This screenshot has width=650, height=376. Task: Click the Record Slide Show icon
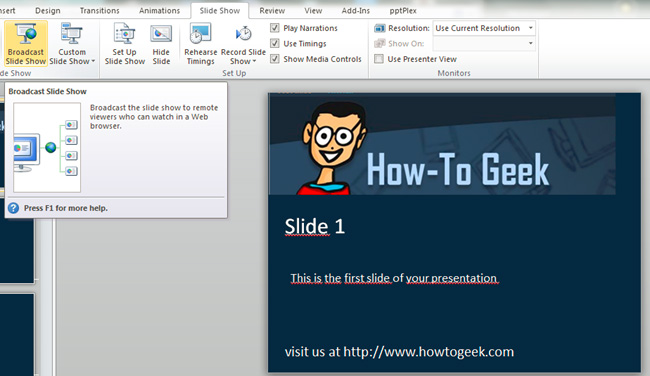pos(243,34)
